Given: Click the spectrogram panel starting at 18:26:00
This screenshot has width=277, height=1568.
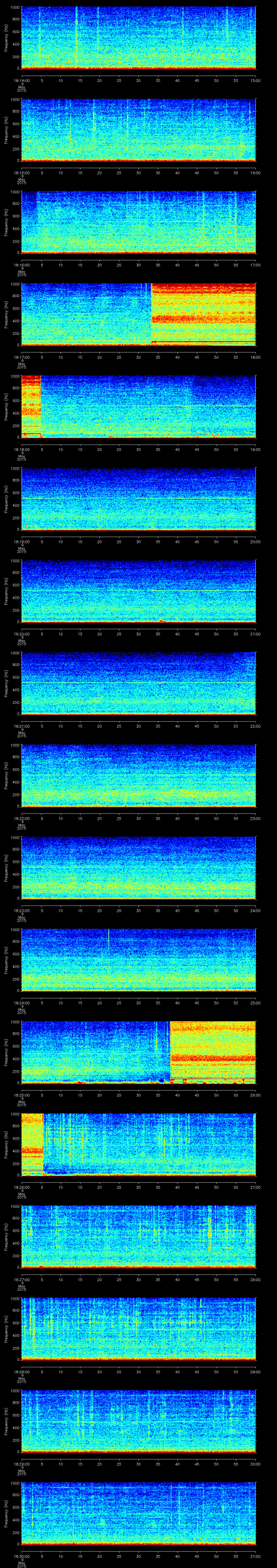Looking at the screenshot, I should click(139, 1144).
